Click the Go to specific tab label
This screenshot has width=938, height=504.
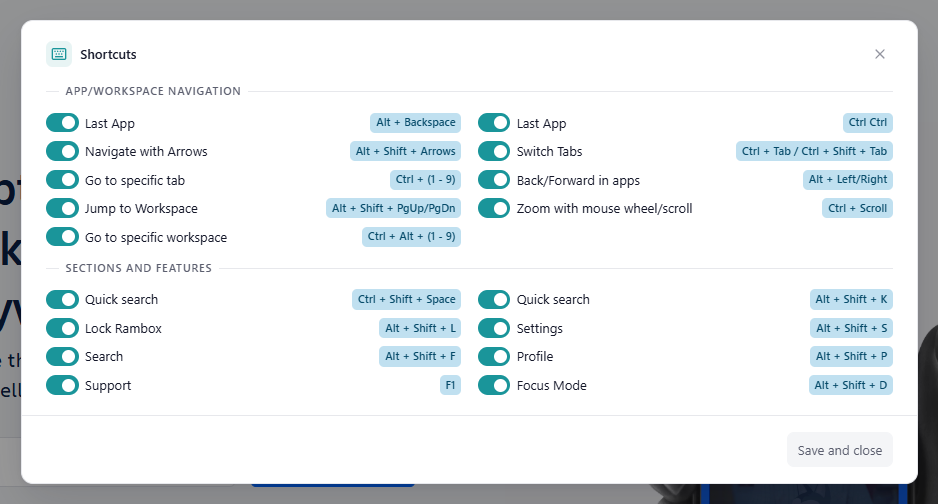(135, 181)
